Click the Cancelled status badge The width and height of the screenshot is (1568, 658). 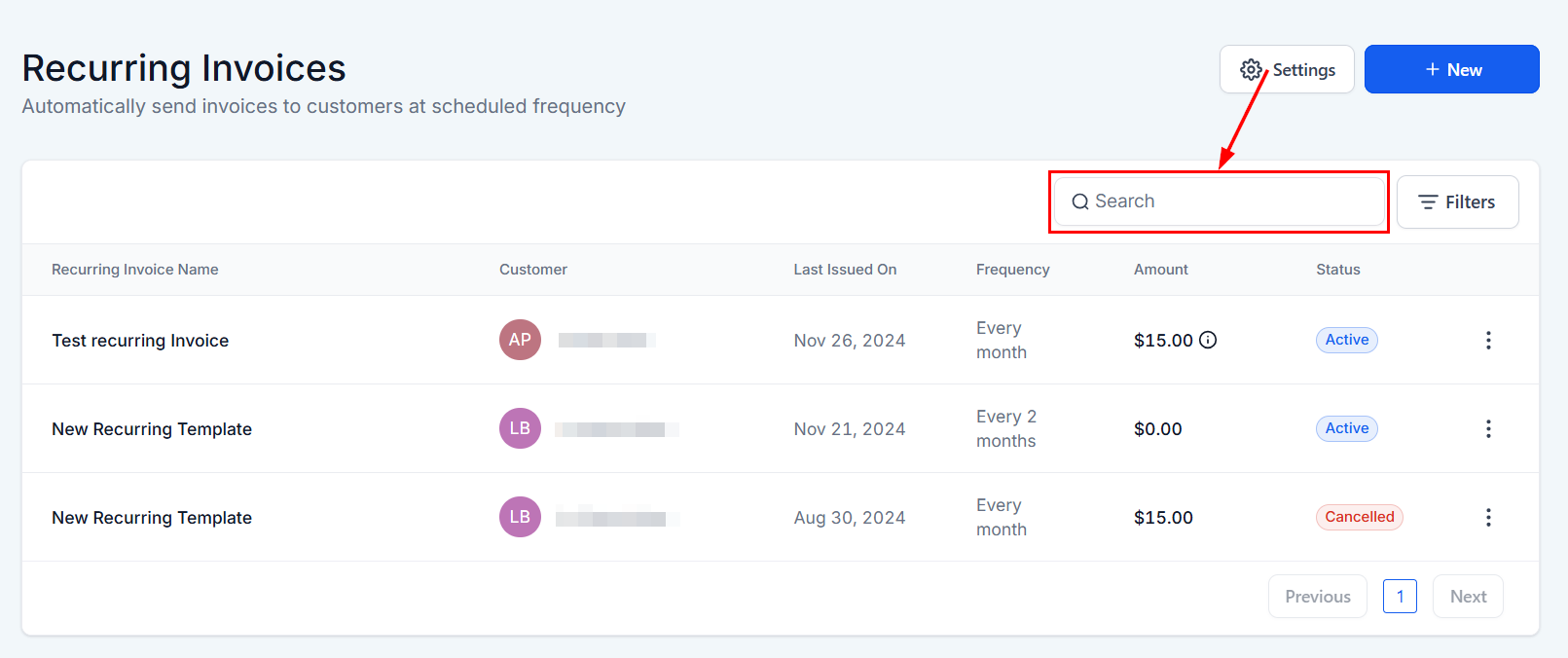(x=1359, y=517)
